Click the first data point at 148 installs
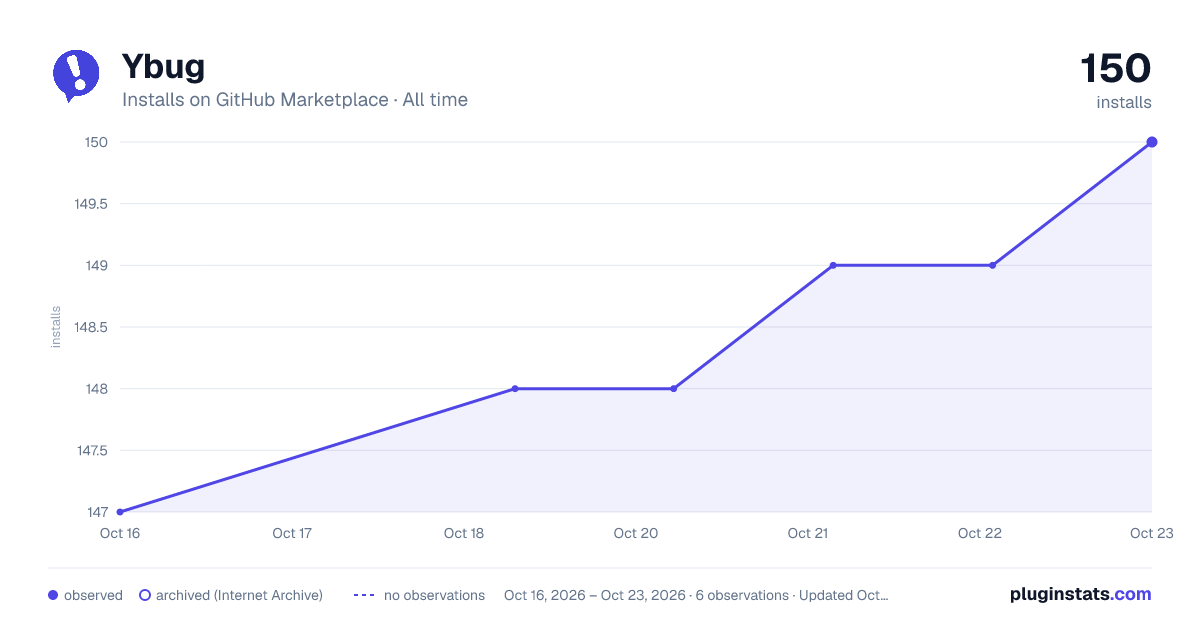Screen dimensions: 1200x630 [x=515, y=389]
